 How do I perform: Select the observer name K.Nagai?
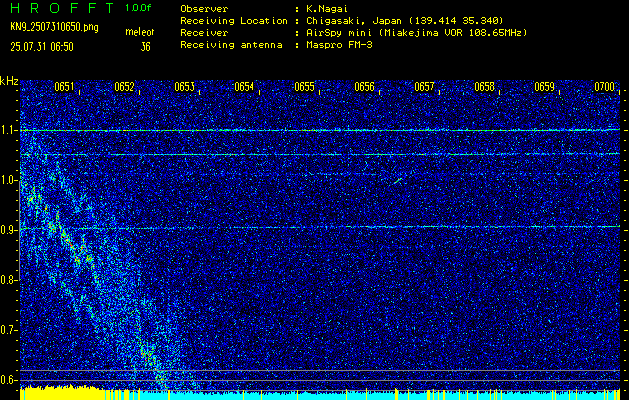pos(327,9)
